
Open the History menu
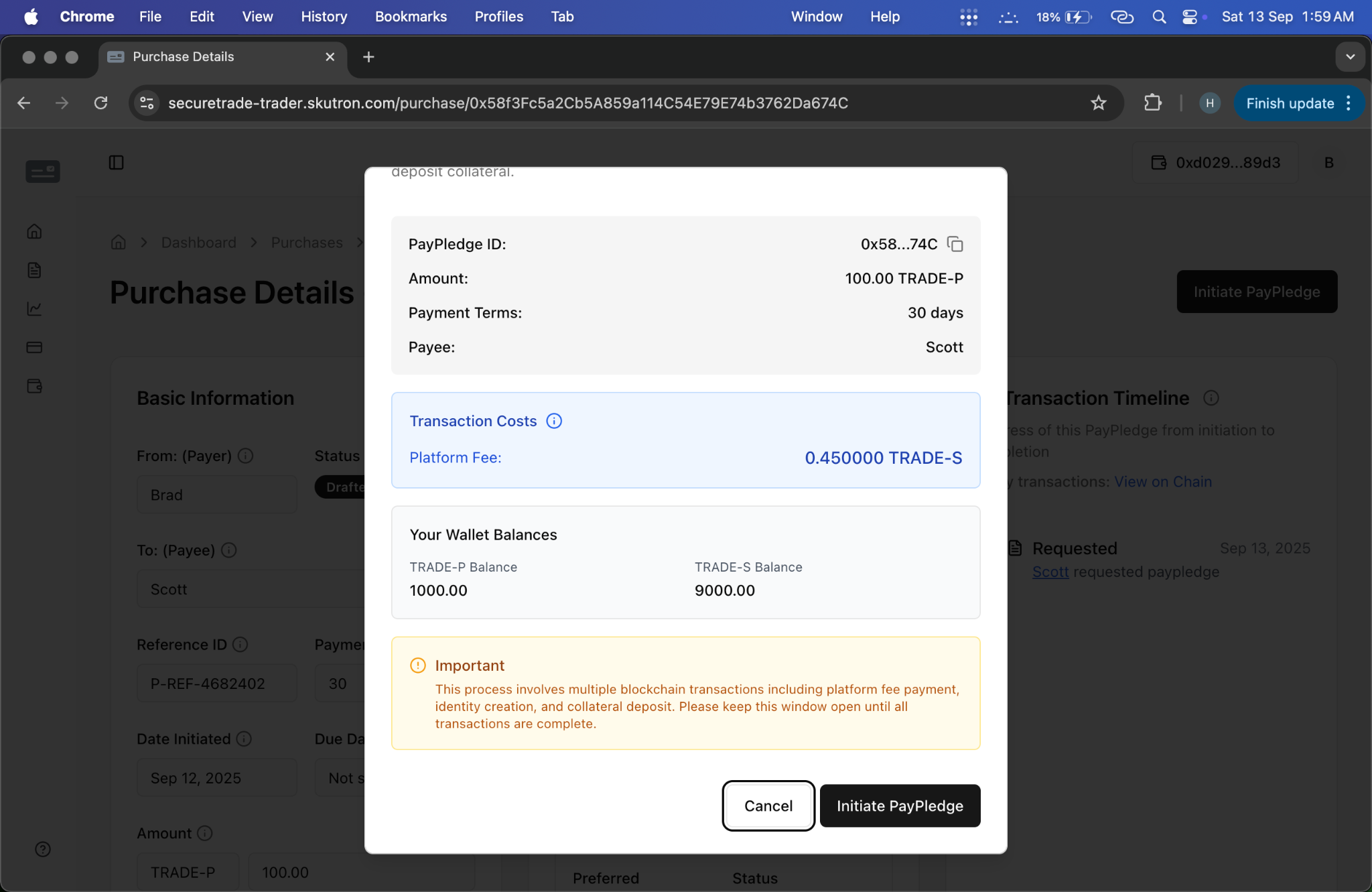(324, 17)
